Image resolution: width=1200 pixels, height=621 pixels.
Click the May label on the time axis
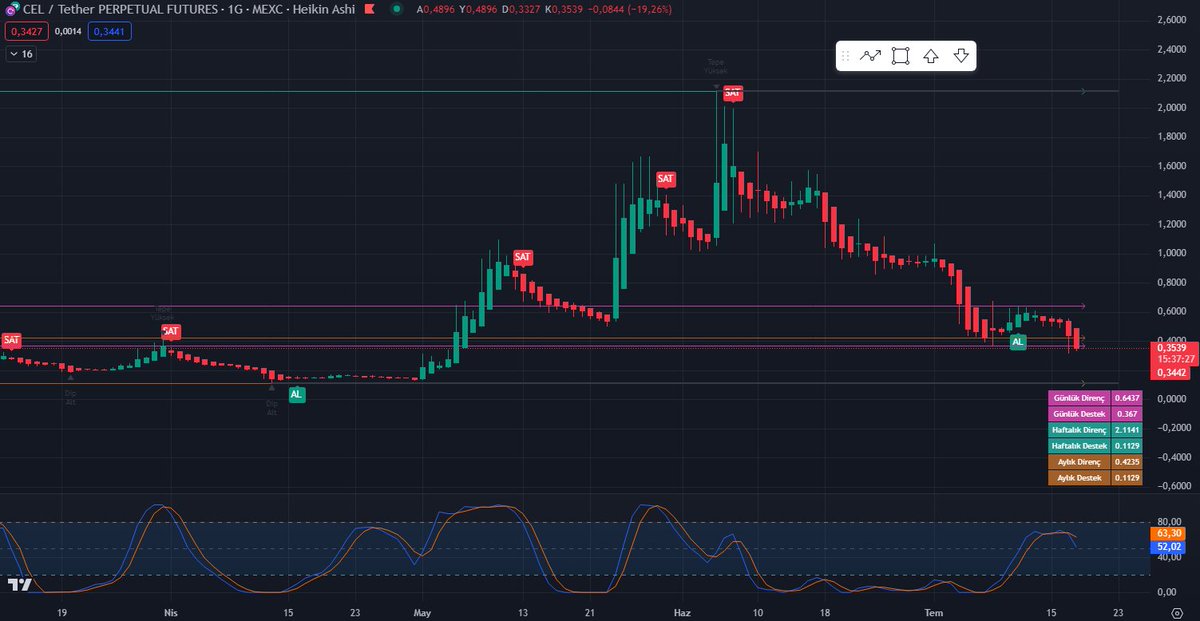click(421, 611)
